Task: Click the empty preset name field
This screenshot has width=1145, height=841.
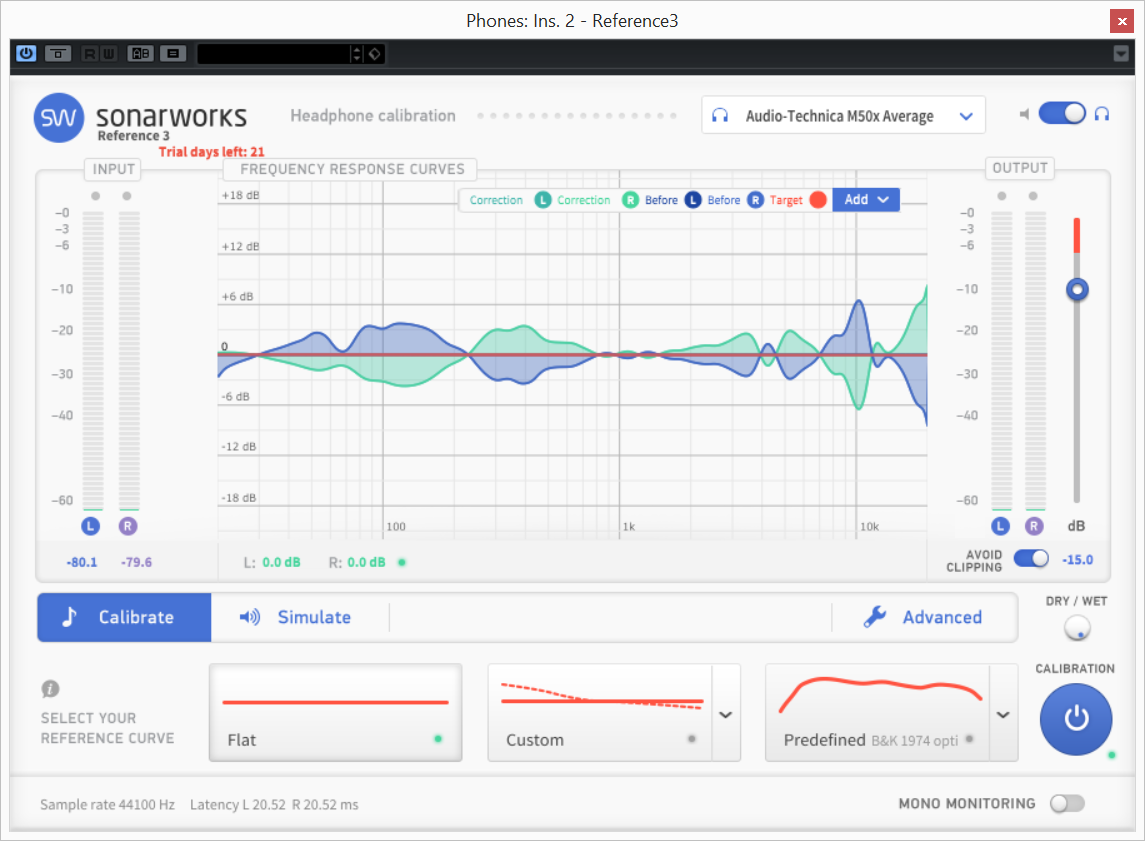Action: pos(275,53)
